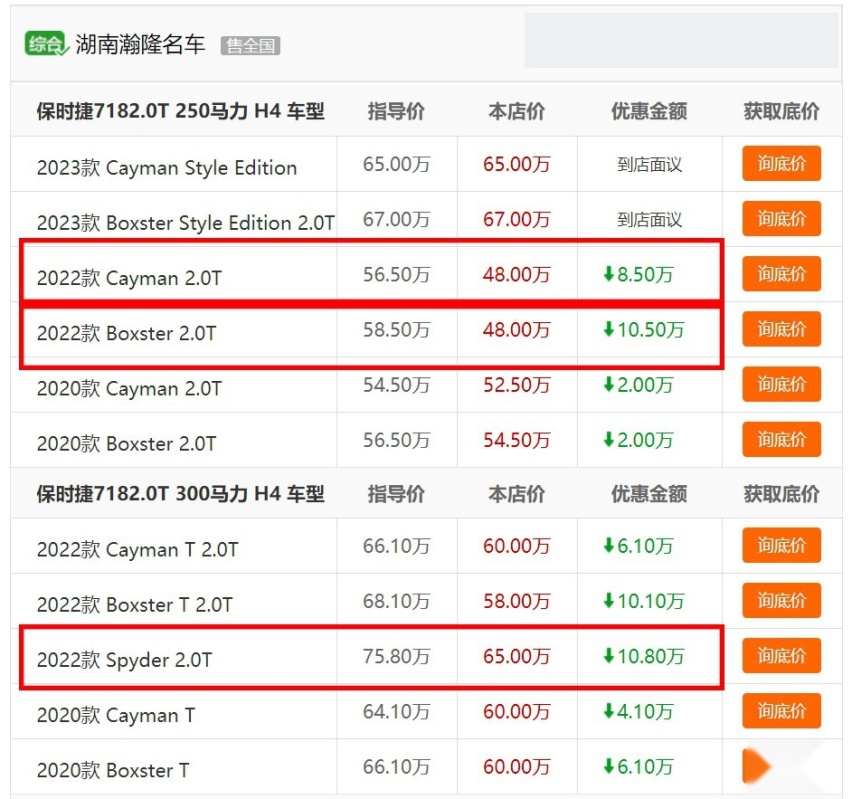Click 到店面议 in Cayman Style Edition row
Screen dimensions: 852x799
coord(649,165)
